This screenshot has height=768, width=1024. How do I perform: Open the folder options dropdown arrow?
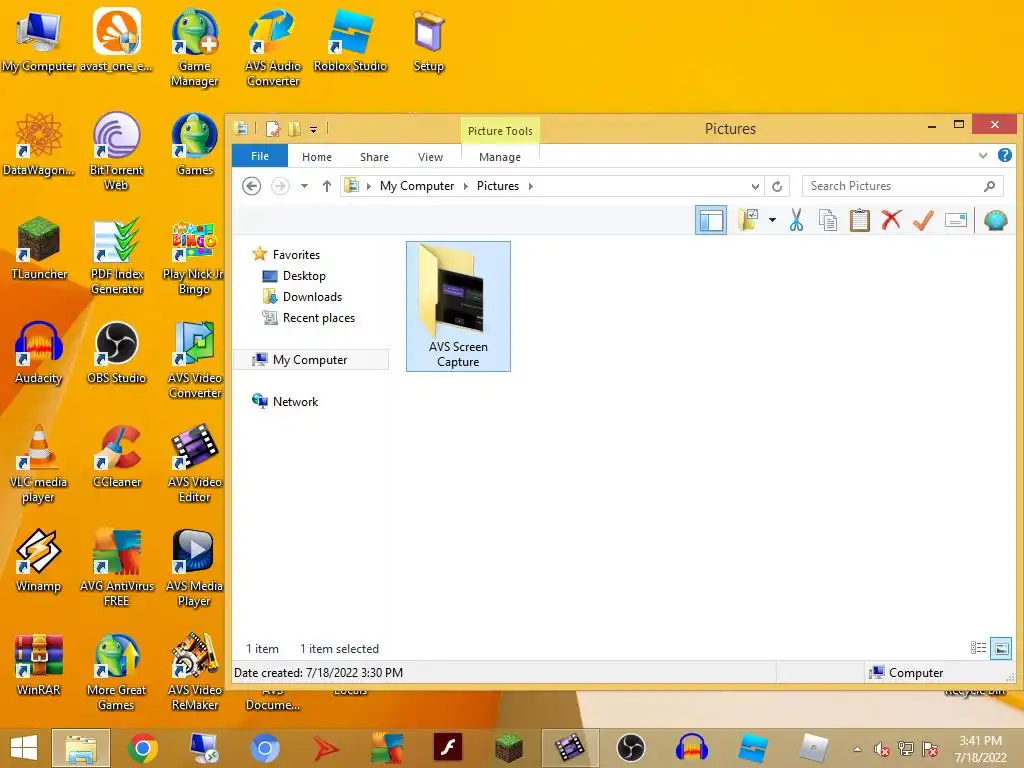tap(772, 220)
